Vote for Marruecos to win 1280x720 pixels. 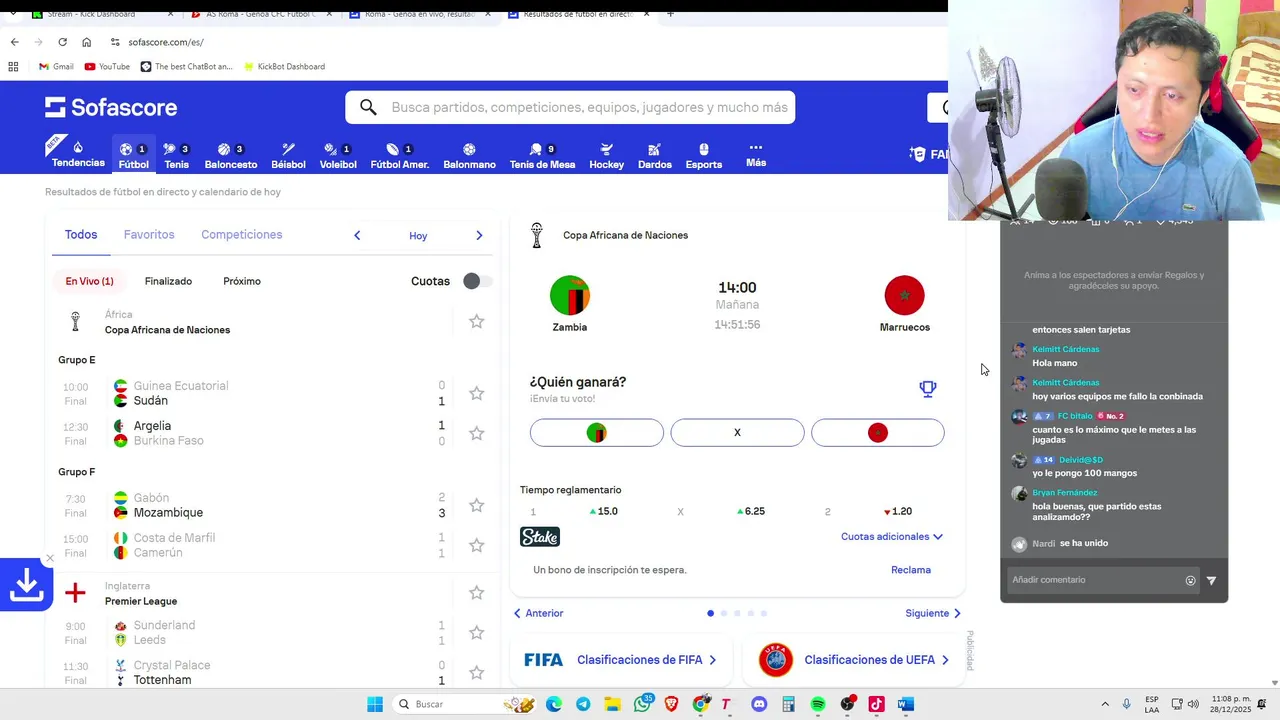tap(878, 433)
